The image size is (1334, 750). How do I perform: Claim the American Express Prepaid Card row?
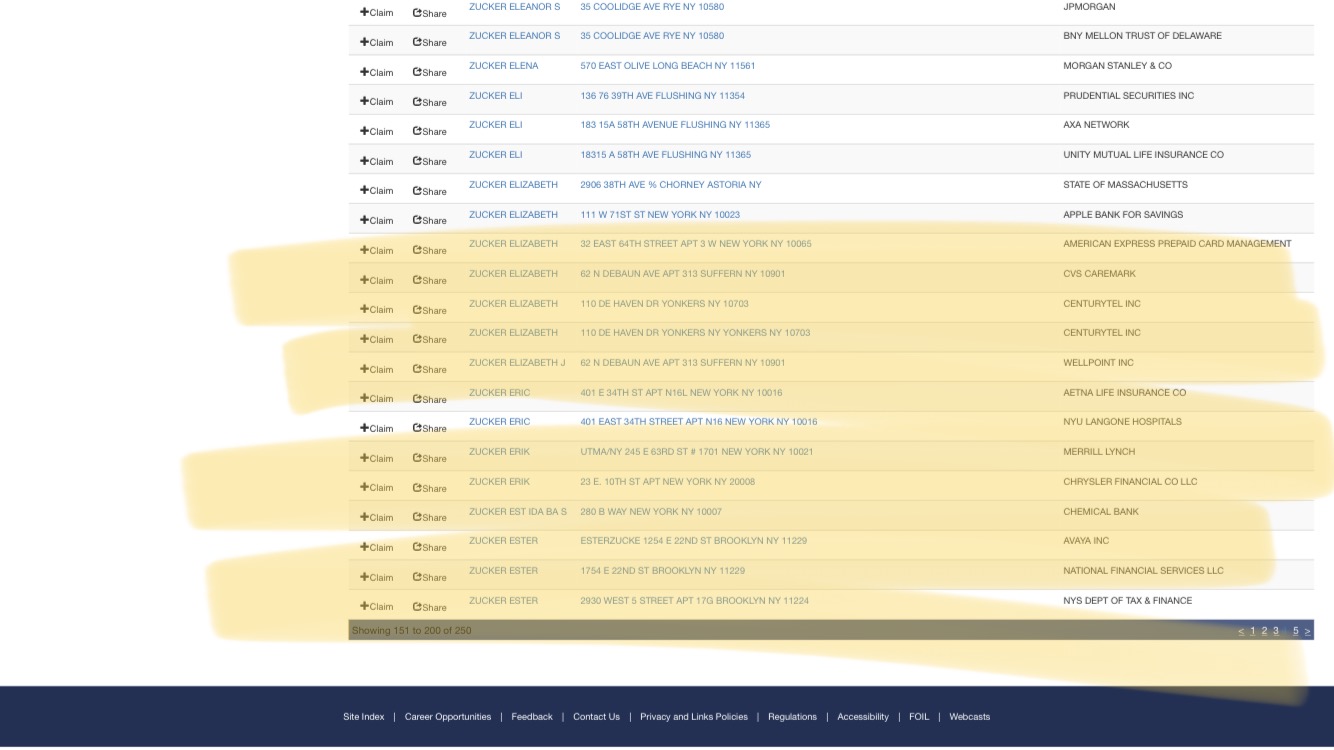377,251
